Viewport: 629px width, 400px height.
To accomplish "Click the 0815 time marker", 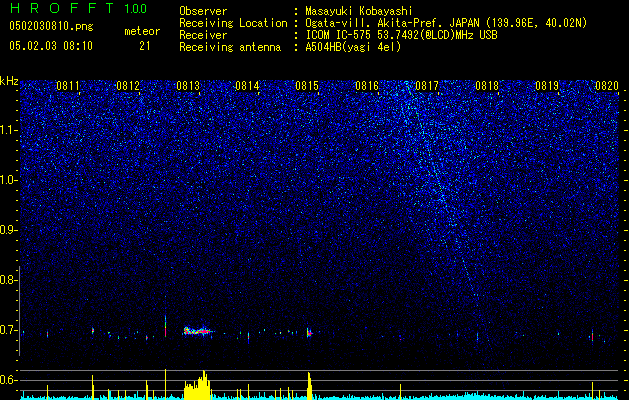I will [307, 86].
